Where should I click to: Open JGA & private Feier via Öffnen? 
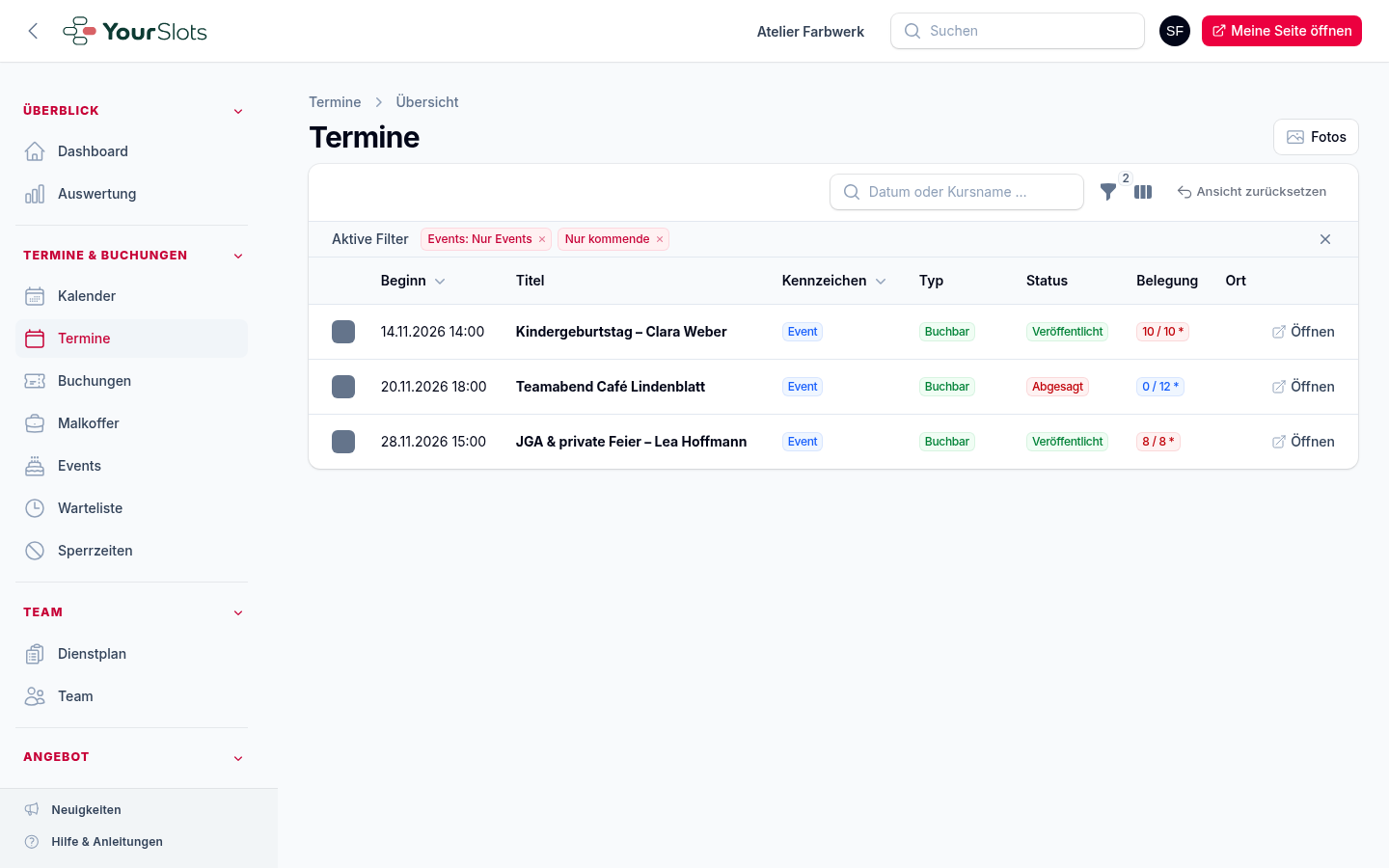point(1303,442)
